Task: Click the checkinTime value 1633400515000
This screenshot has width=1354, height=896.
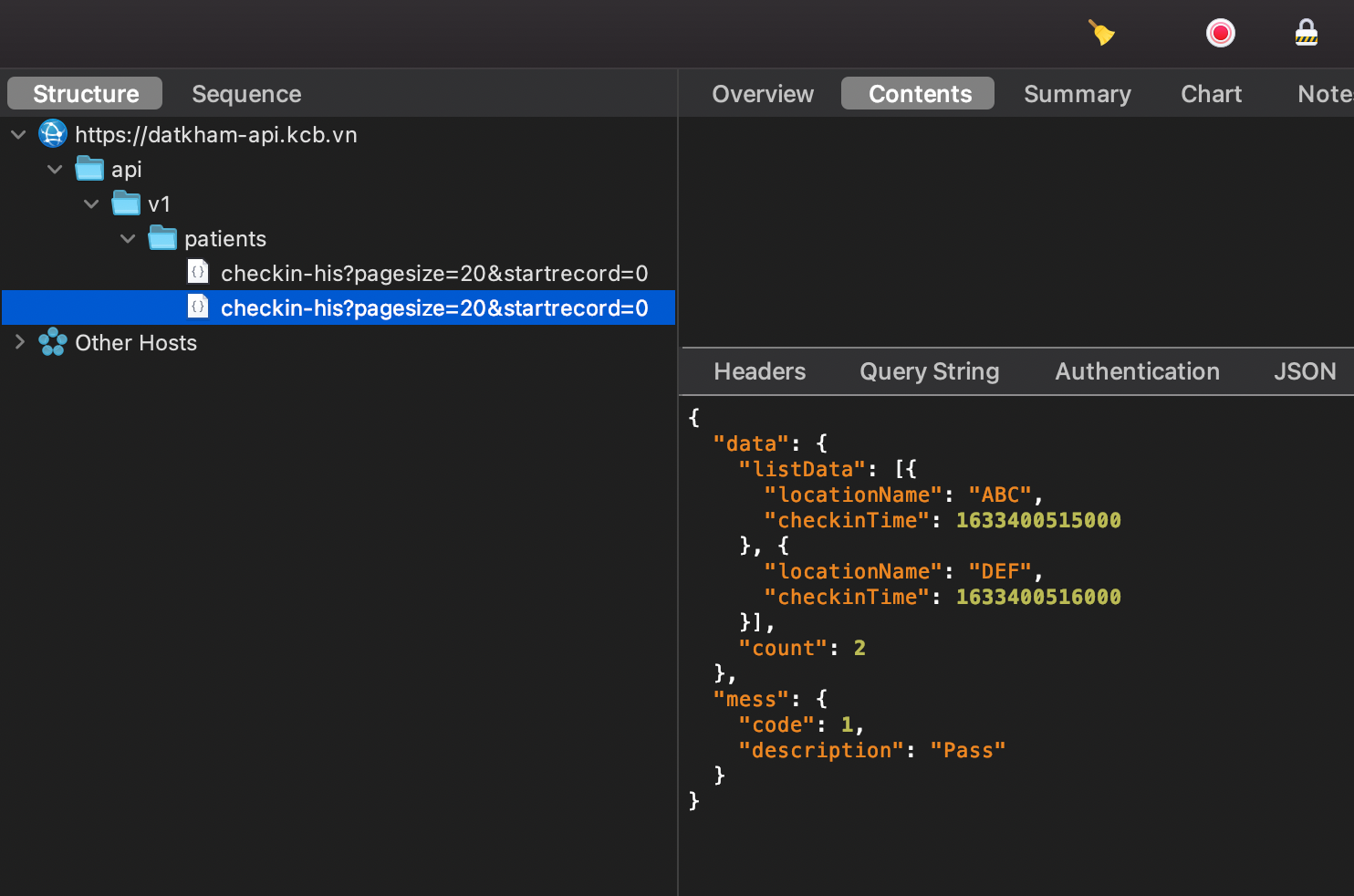Action: [x=1038, y=520]
